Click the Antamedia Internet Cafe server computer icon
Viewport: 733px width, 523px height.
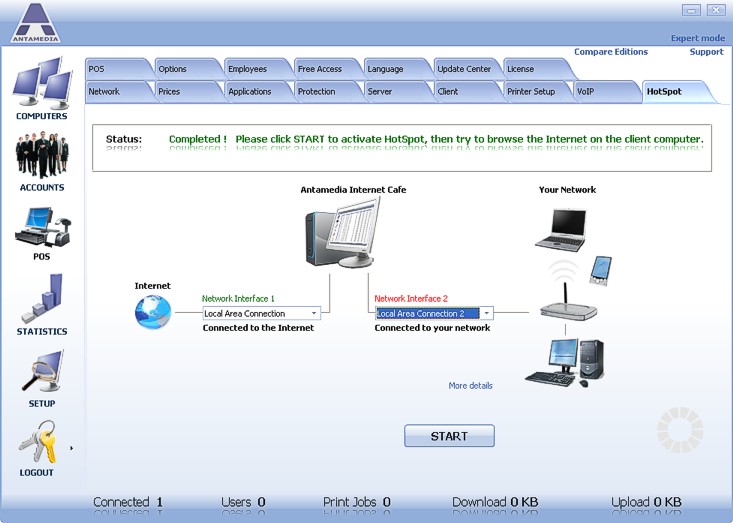point(342,232)
